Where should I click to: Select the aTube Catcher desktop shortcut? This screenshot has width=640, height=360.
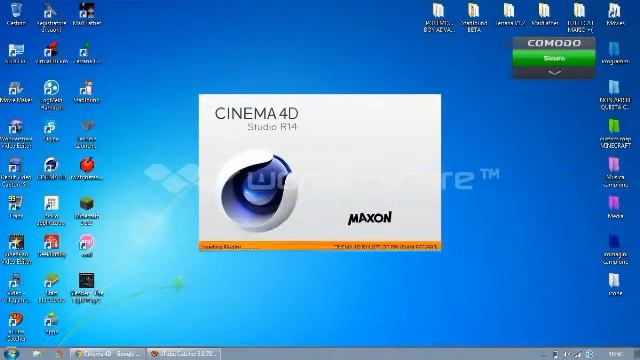16,327
